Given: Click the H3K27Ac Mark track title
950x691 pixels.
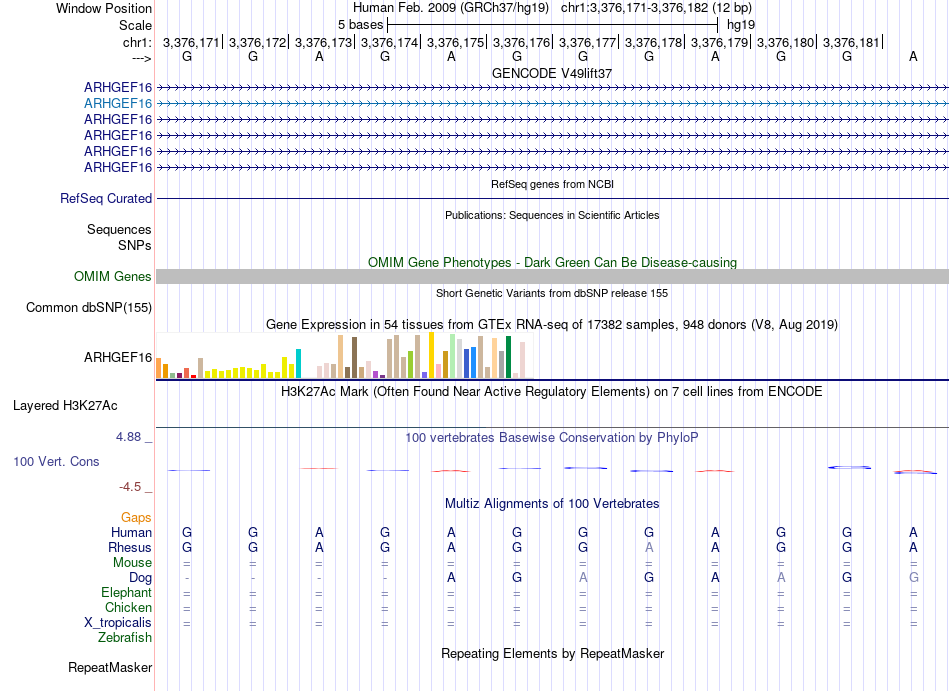Looking at the screenshot, I should pyautogui.click(x=552, y=391).
